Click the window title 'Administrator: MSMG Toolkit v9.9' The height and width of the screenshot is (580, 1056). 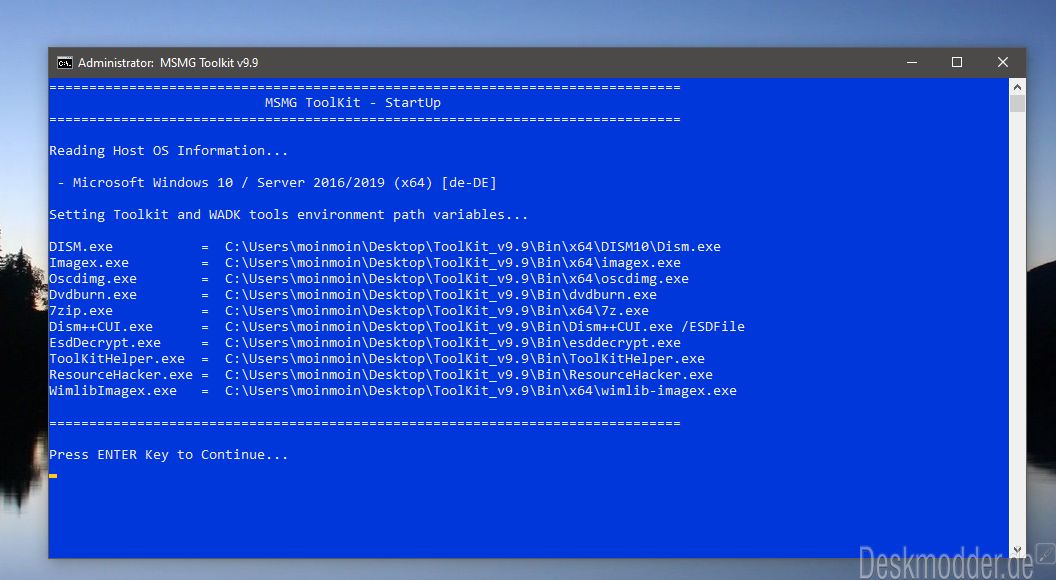pyautogui.click(x=168, y=63)
